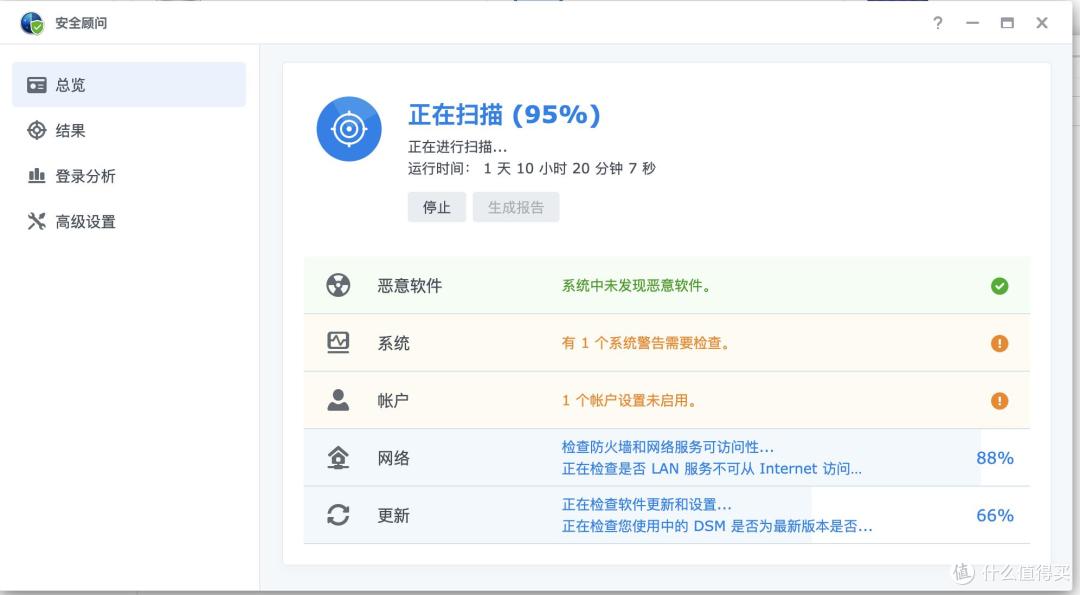Click the 系统 monitor icon
The image size is (1080, 595).
point(338,342)
